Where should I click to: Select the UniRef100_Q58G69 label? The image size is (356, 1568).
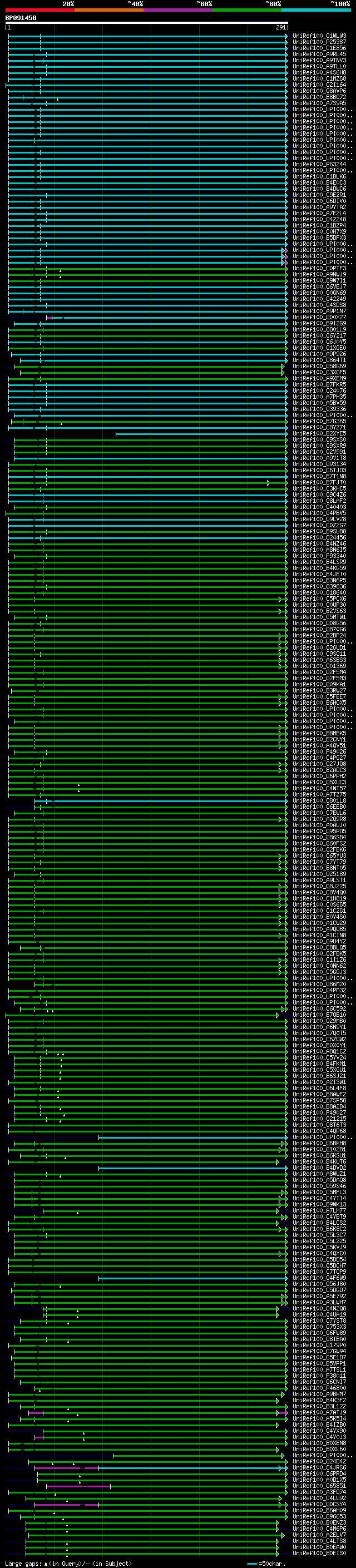tap(319, 366)
